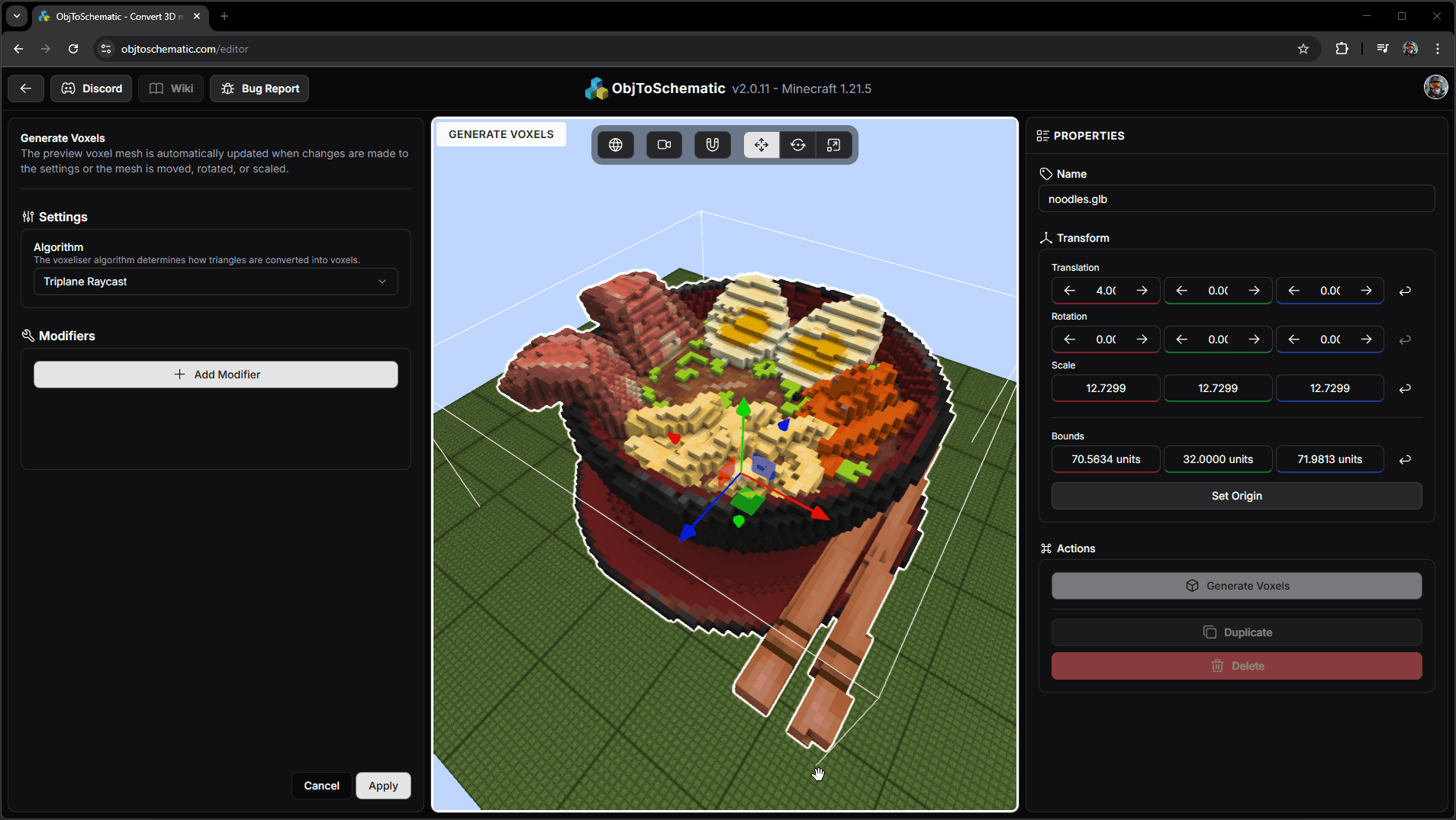Click the Set Origin button
This screenshot has height=820, width=1456.
click(x=1236, y=496)
